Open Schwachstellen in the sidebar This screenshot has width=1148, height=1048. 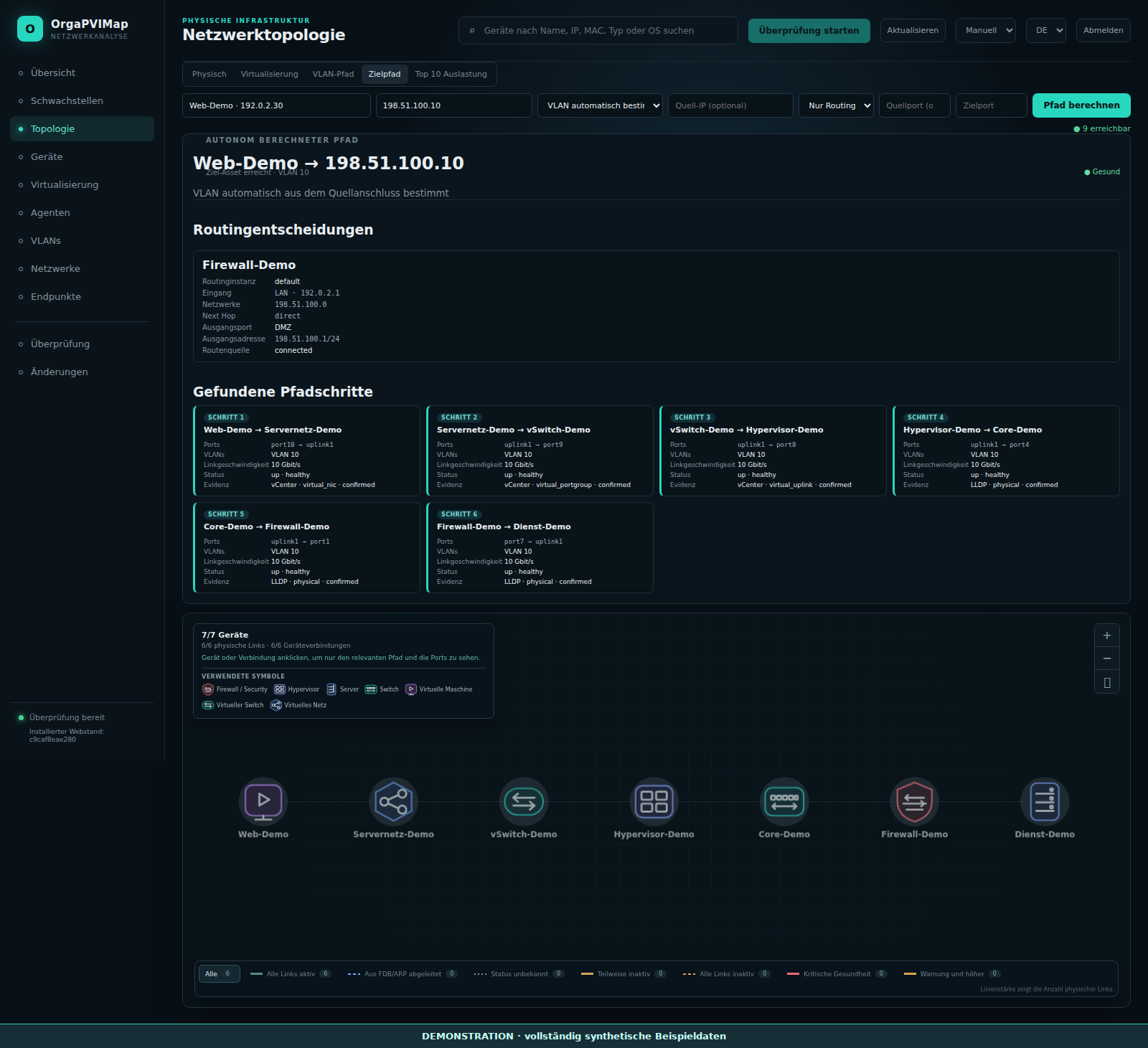click(x=82, y=100)
